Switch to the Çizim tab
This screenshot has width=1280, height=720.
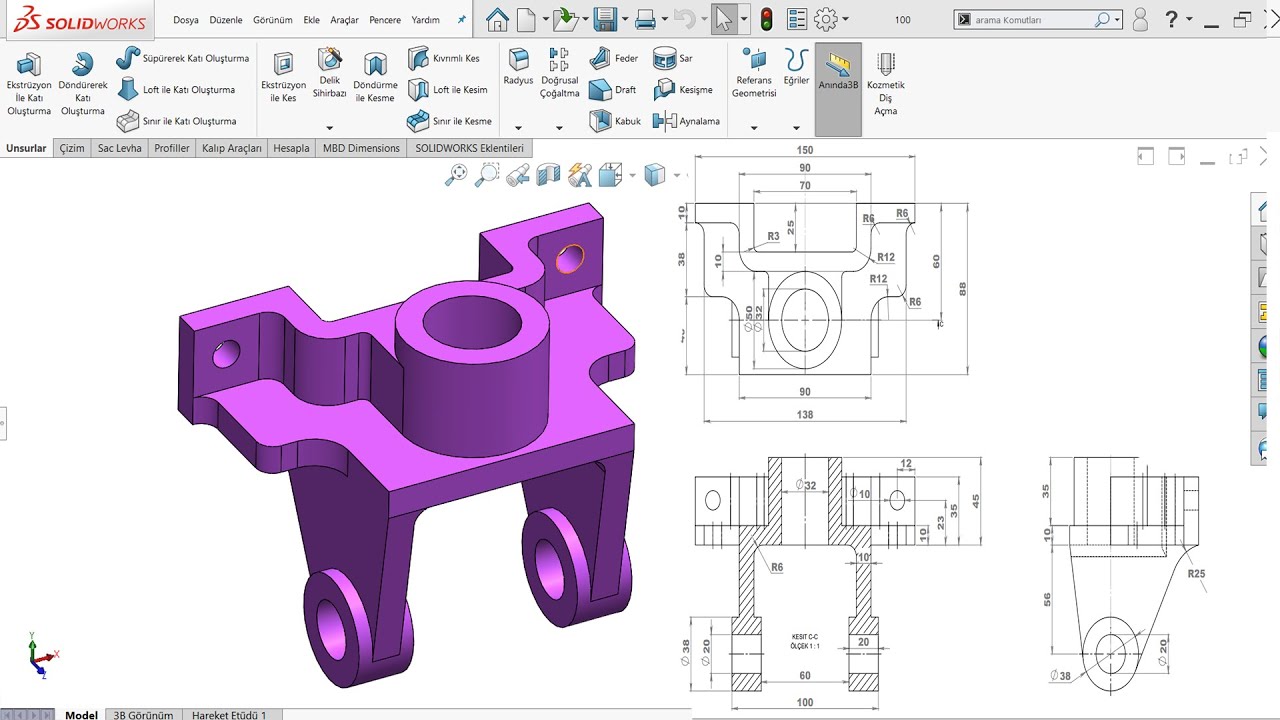tap(72, 148)
